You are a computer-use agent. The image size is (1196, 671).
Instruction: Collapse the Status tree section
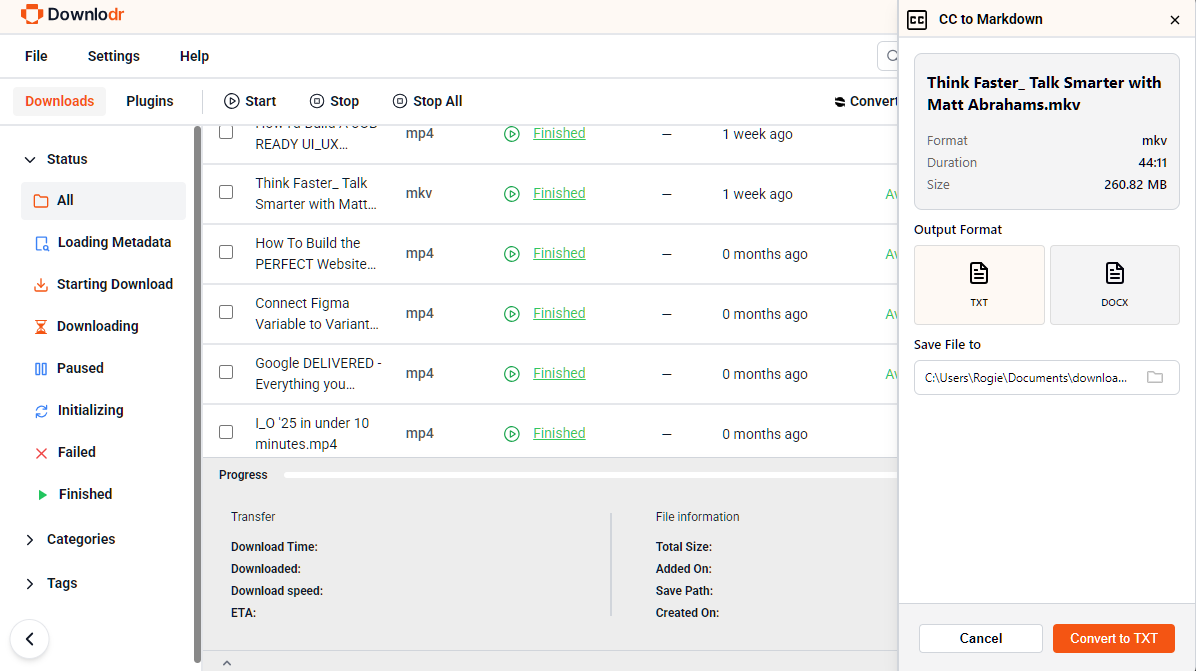(x=30, y=159)
